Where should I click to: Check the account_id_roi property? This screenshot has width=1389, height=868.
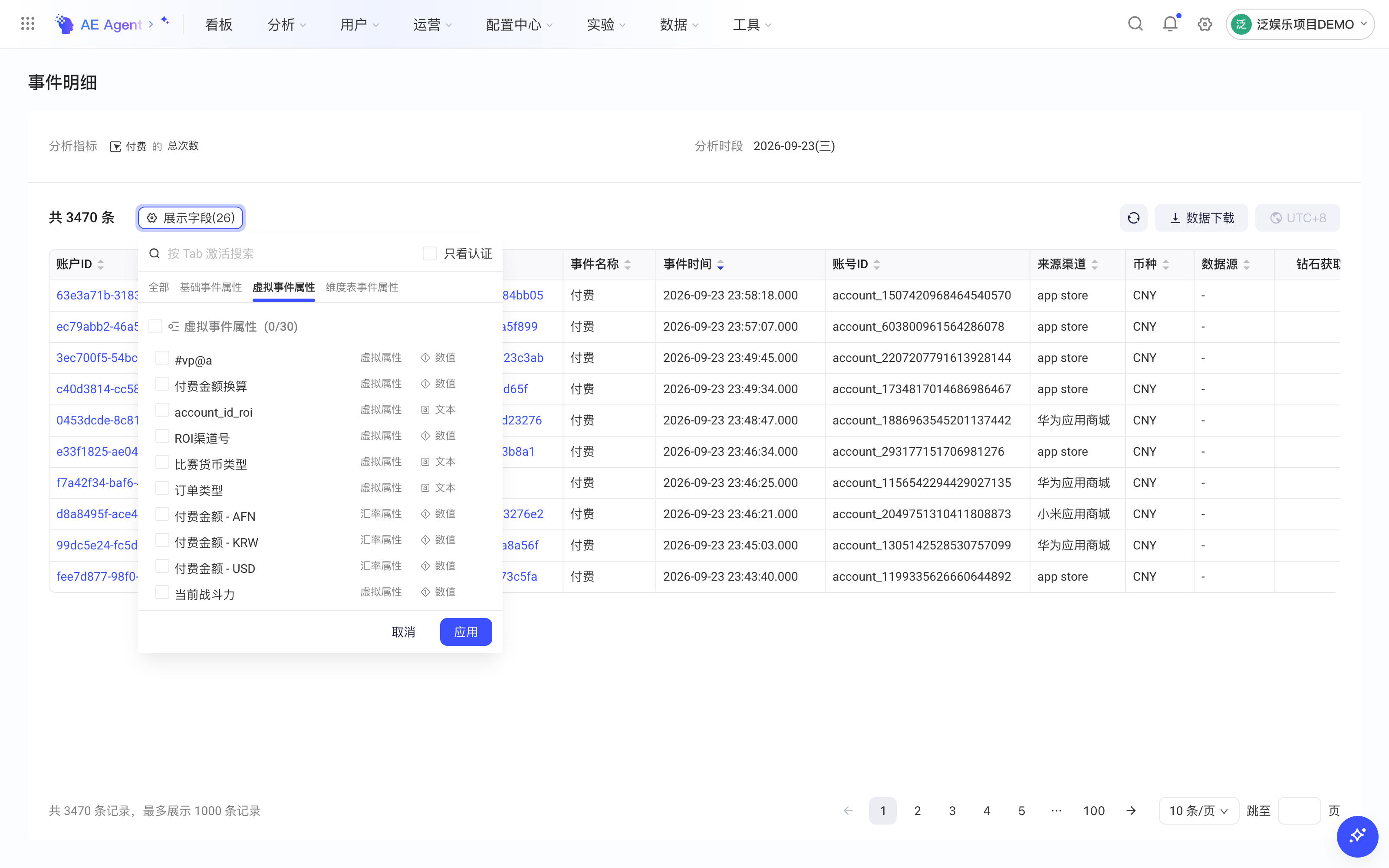162,410
